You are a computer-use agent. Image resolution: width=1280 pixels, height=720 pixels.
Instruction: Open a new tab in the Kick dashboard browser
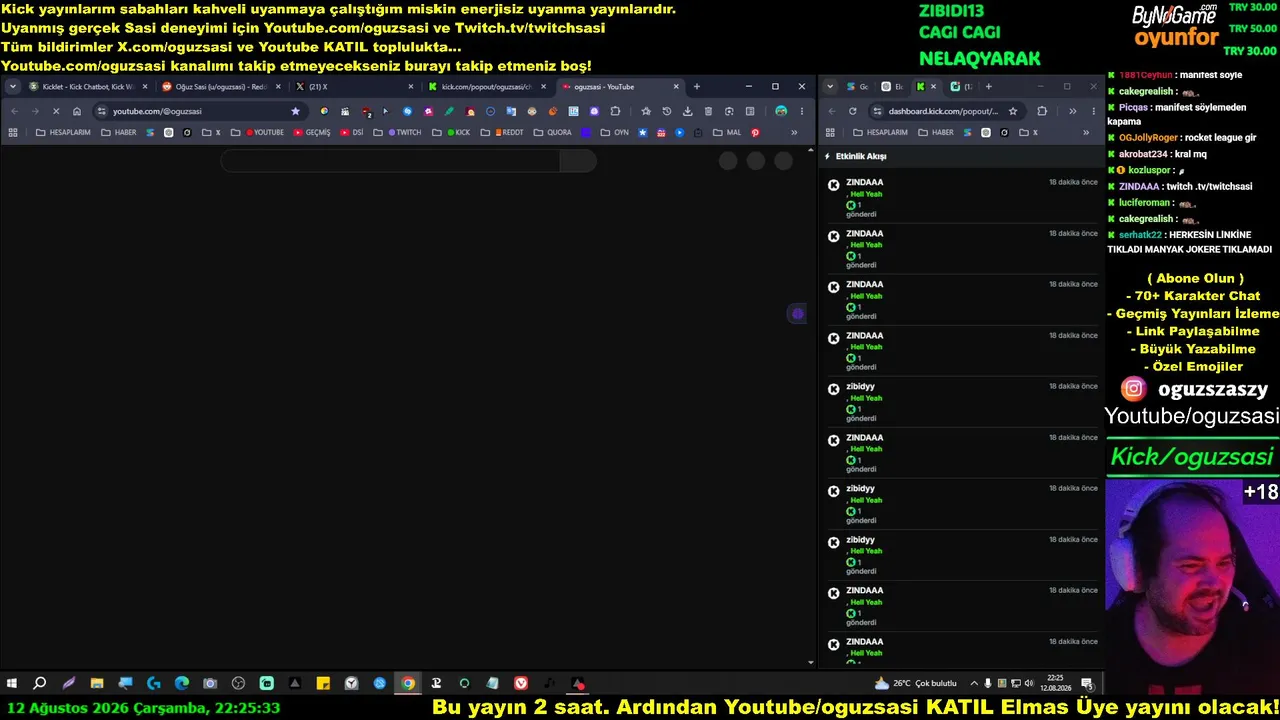[x=989, y=87]
